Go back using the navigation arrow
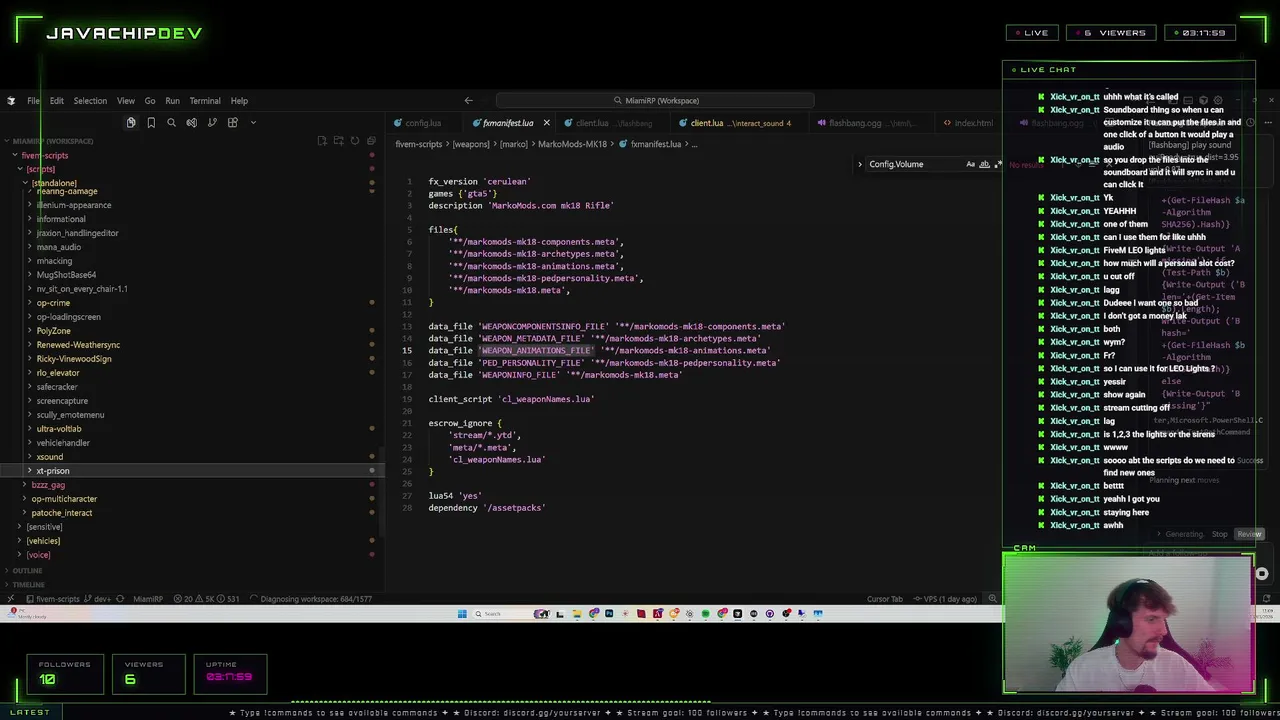1280x720 pixels. pos(468,100)
